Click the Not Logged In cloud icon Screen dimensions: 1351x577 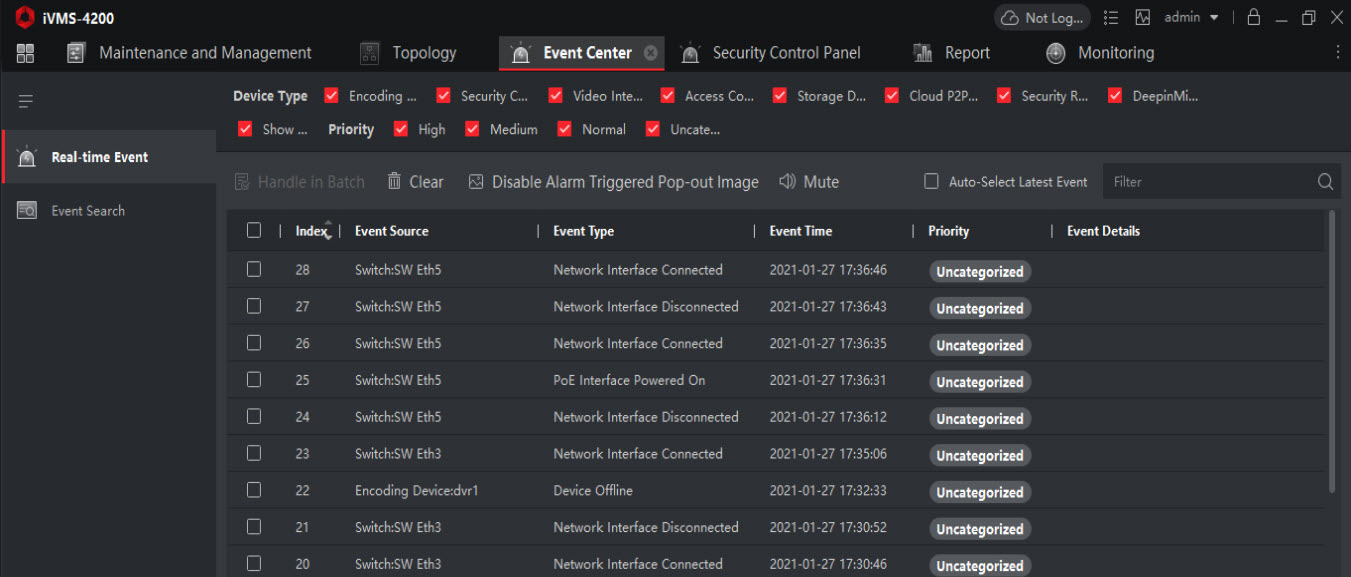[1010, 18]
